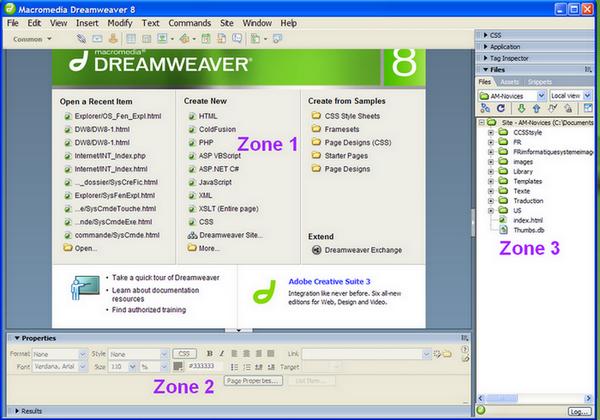The height and width of the screenshot is (420, 600).
Task: Click the Text Outdent icon in Properties
Action: (x=259, y=367)
